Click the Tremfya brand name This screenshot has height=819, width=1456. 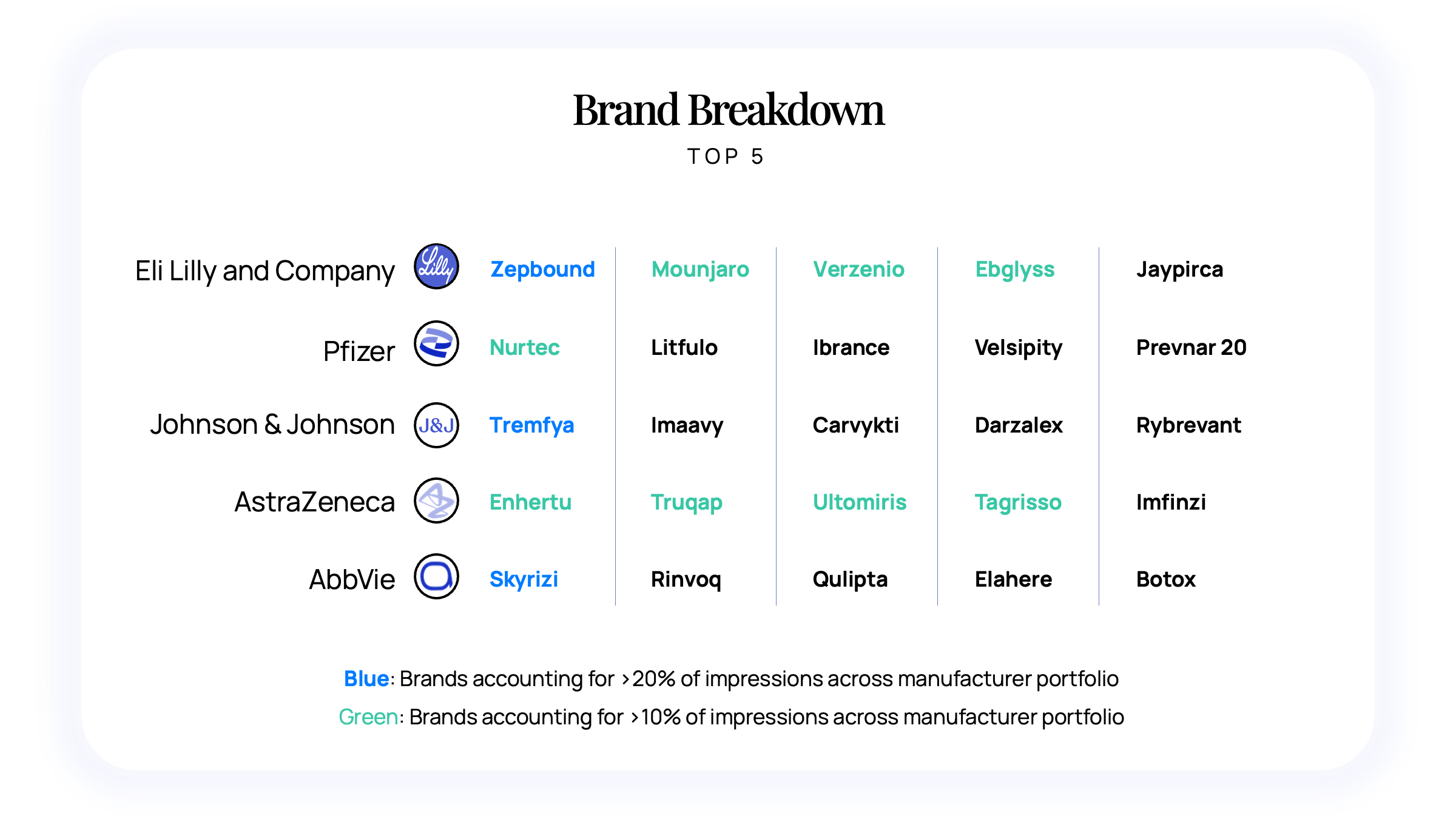pos(531,425)
